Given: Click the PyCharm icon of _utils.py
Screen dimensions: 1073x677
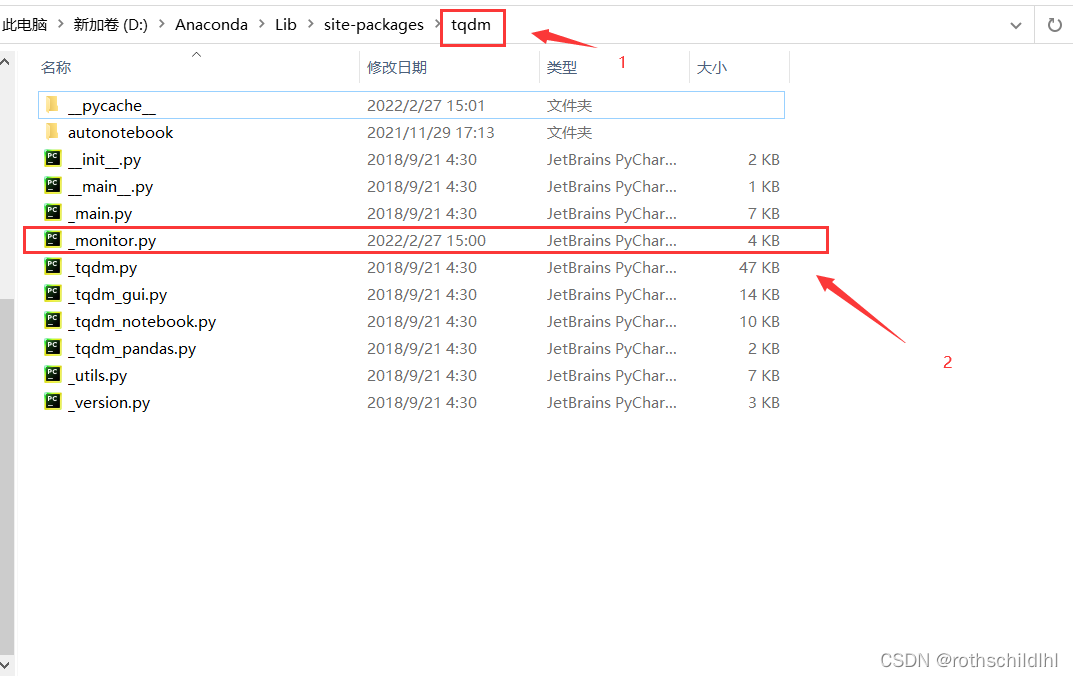Looking at the screenshot, I should point(53,375).
